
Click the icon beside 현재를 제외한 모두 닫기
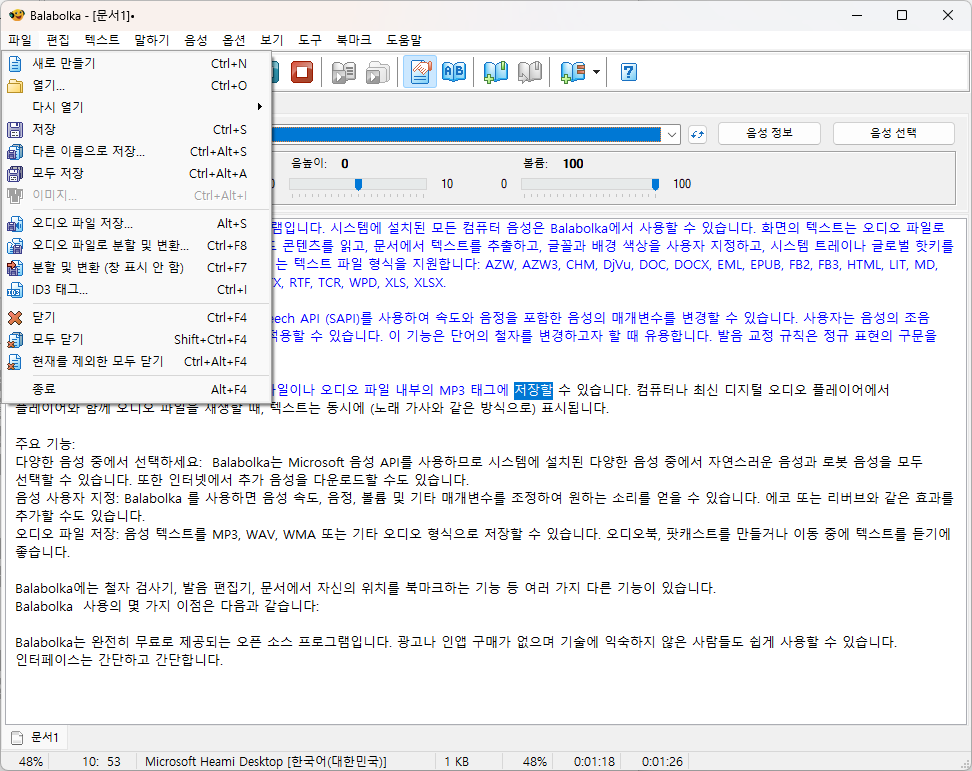pos(15,361)
